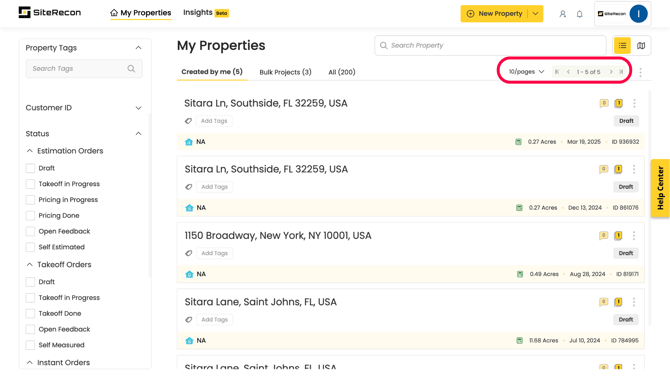Open the options menu beside pagination

[x=640, y=72]
